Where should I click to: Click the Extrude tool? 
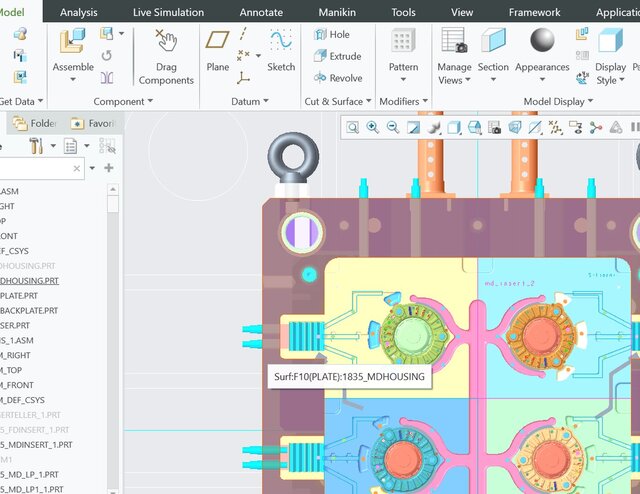338,56
